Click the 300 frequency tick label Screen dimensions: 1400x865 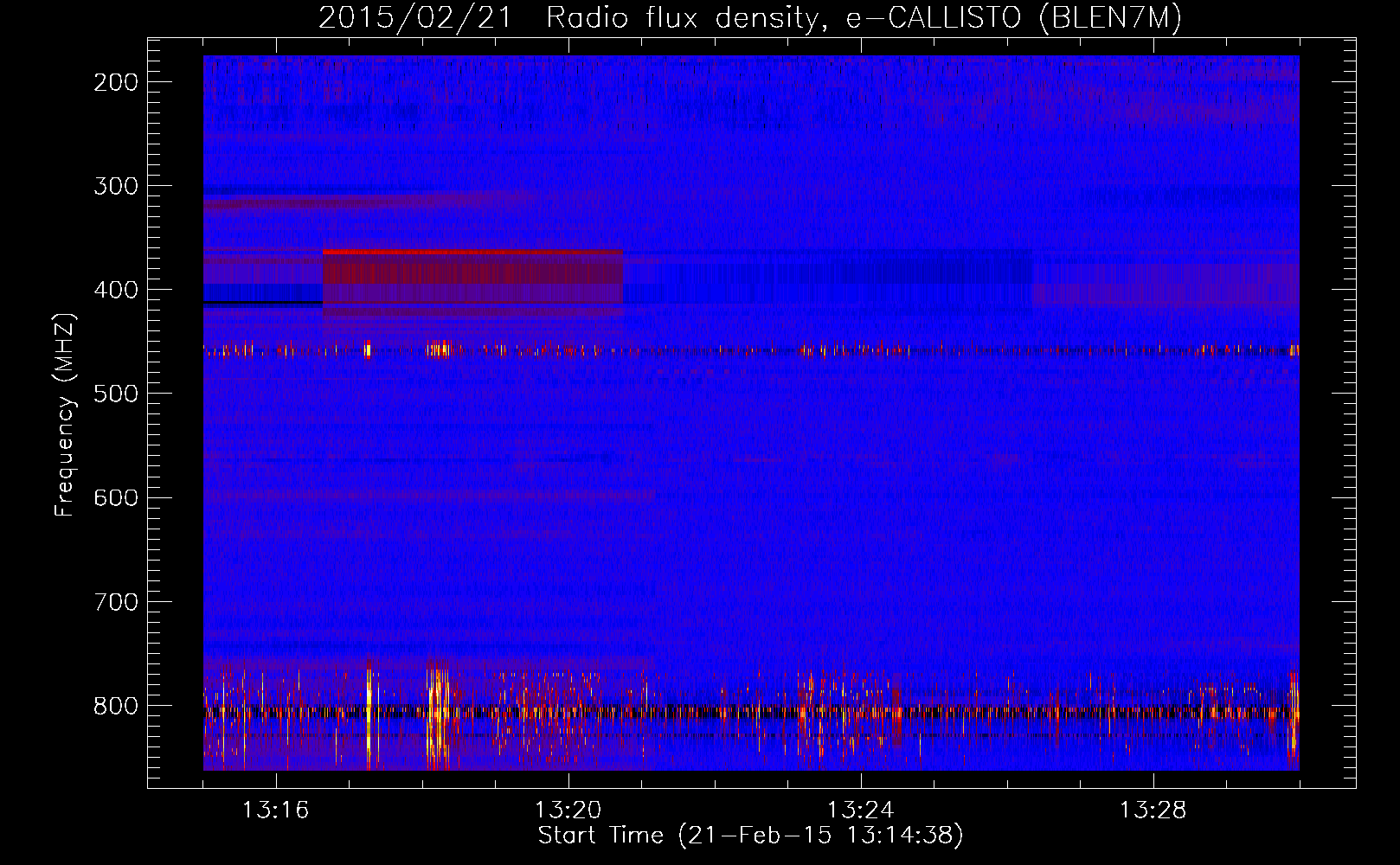(x=116, y=186)
